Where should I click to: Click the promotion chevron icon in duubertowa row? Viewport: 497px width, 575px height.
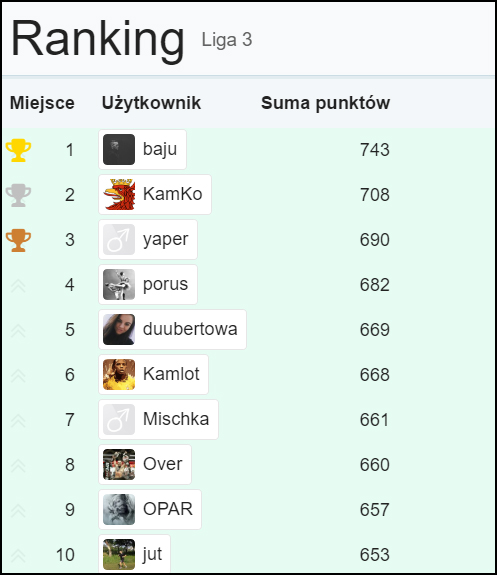[18, 331]
